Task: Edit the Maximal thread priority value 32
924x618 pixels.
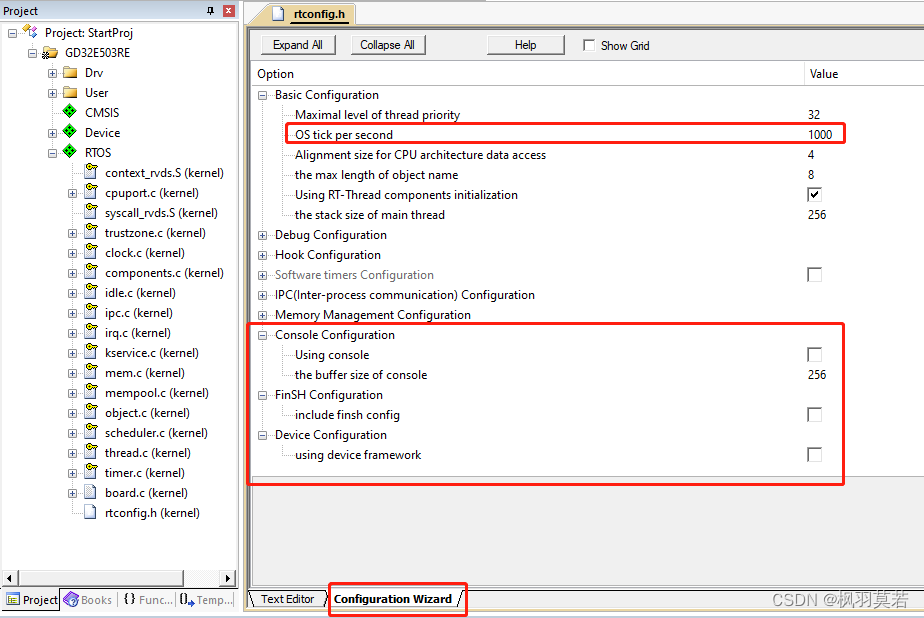Action: (x=814, y=115)
